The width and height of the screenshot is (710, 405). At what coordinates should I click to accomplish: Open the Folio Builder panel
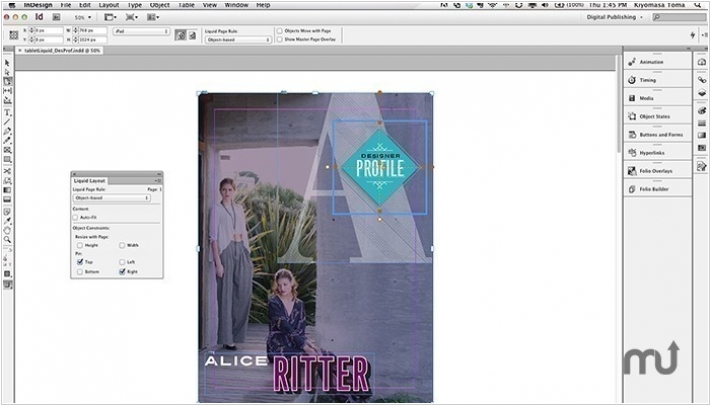tap(657, 189)
